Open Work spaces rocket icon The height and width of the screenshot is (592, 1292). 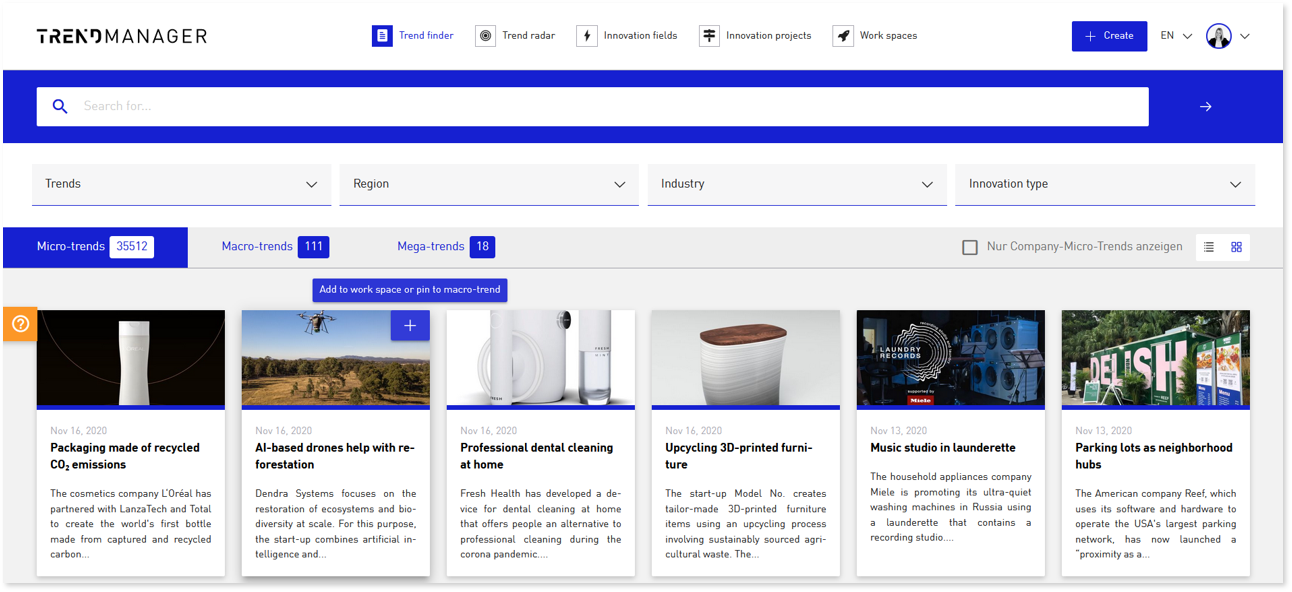(843, 36)
